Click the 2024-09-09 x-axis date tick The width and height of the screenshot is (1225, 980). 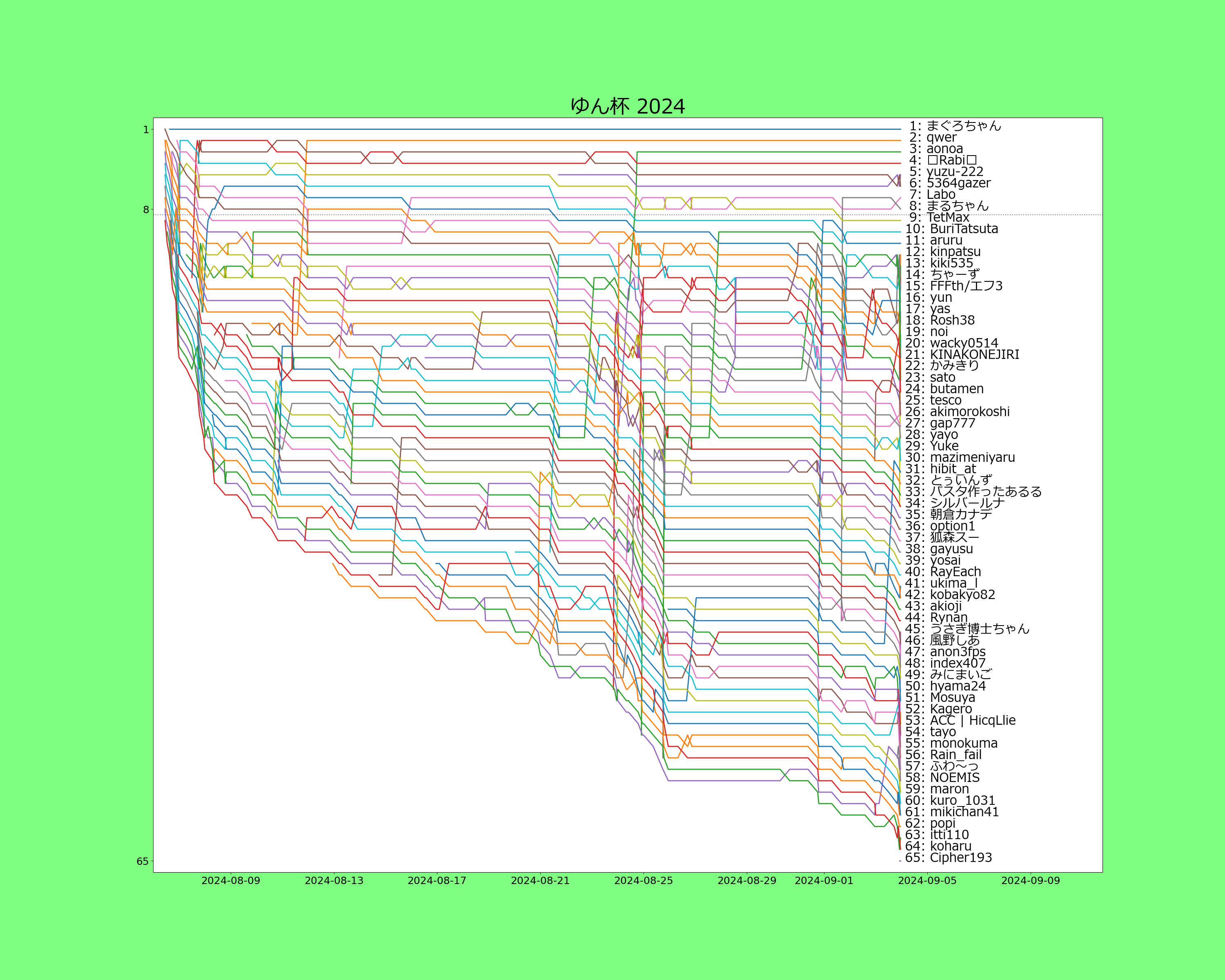pos(1030,881)
